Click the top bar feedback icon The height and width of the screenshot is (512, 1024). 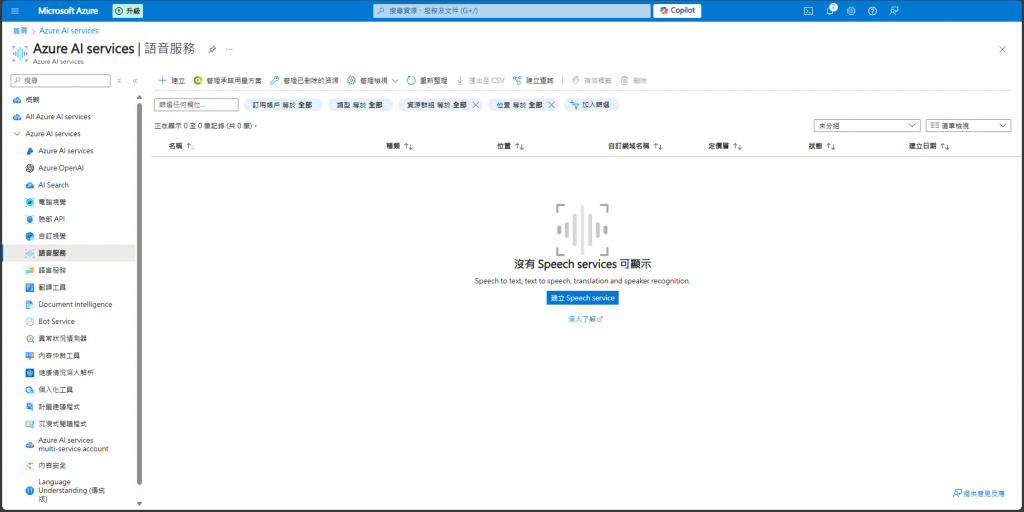click(893, 11)
